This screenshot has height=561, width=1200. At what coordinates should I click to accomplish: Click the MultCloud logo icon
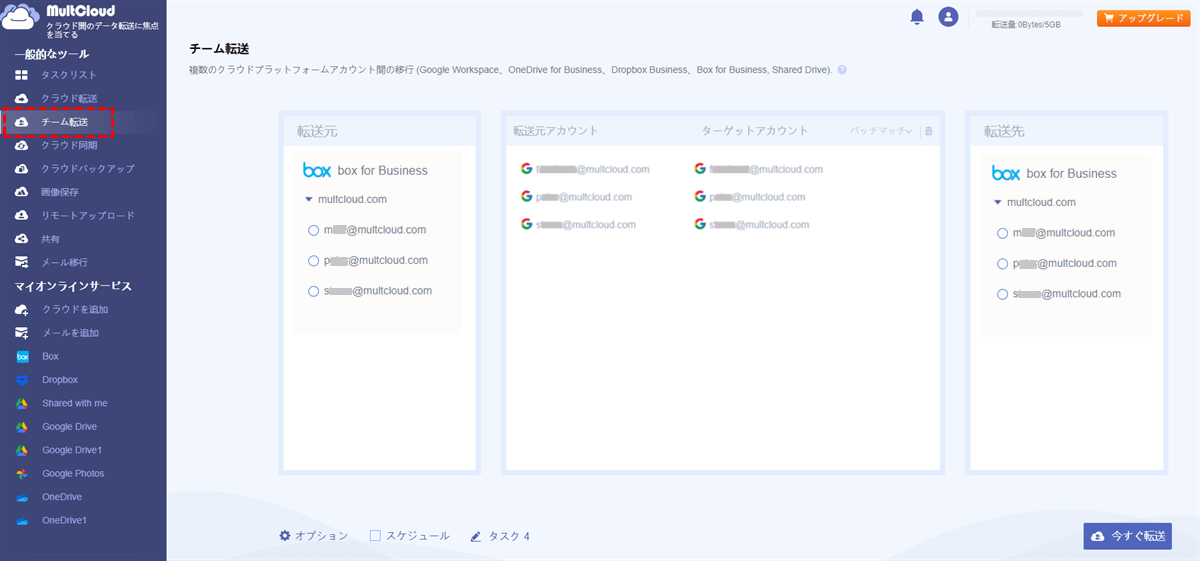[x=22, y=18]
